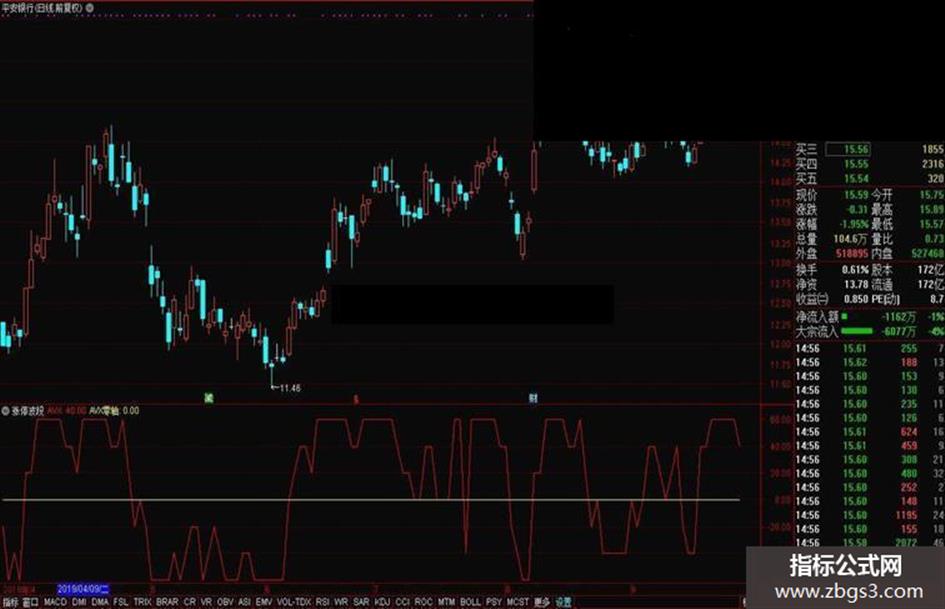Load the KDJ indicator
Viewport: 945px width, 609px height.
[x=382, y=602]
